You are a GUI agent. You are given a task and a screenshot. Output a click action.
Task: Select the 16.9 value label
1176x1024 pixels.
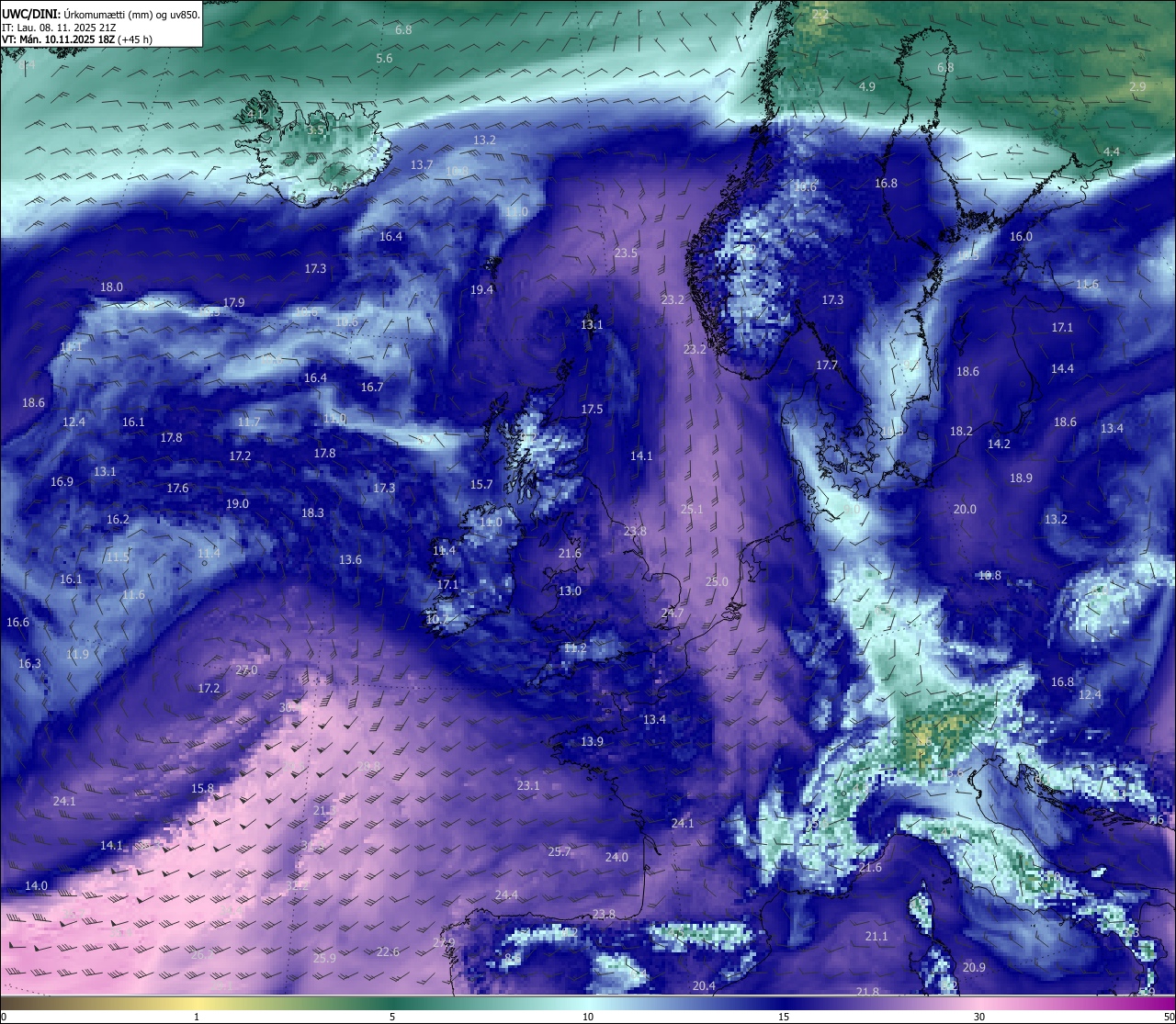[62, 481]
